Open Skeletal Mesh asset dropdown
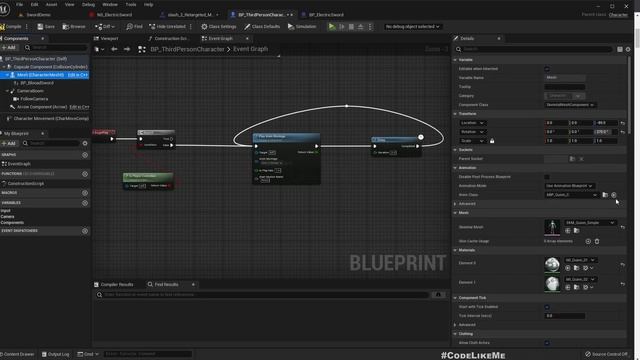Viewport: 640px width, 360px height. tap(590, 222)
